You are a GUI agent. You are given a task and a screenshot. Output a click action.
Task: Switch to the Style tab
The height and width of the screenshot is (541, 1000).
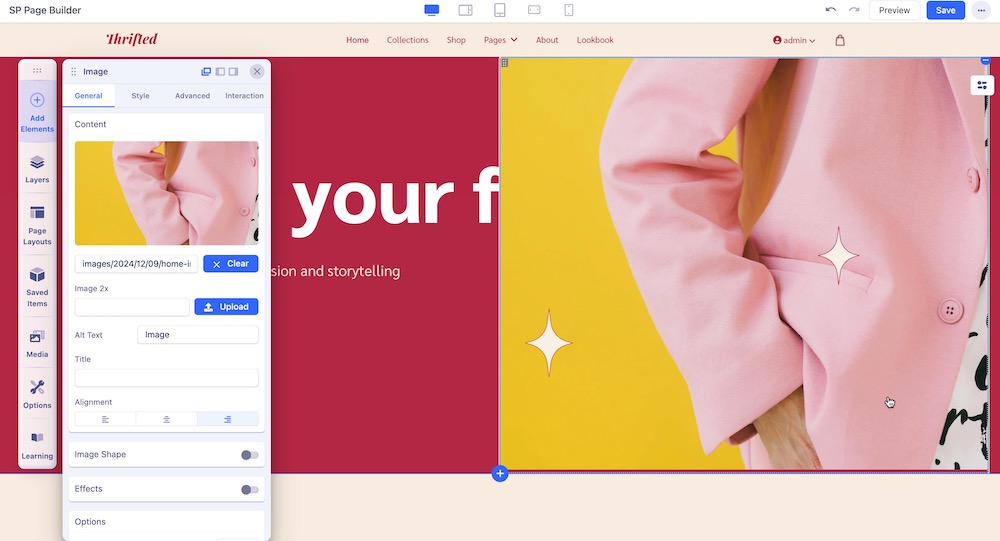[x=140, y=96]
